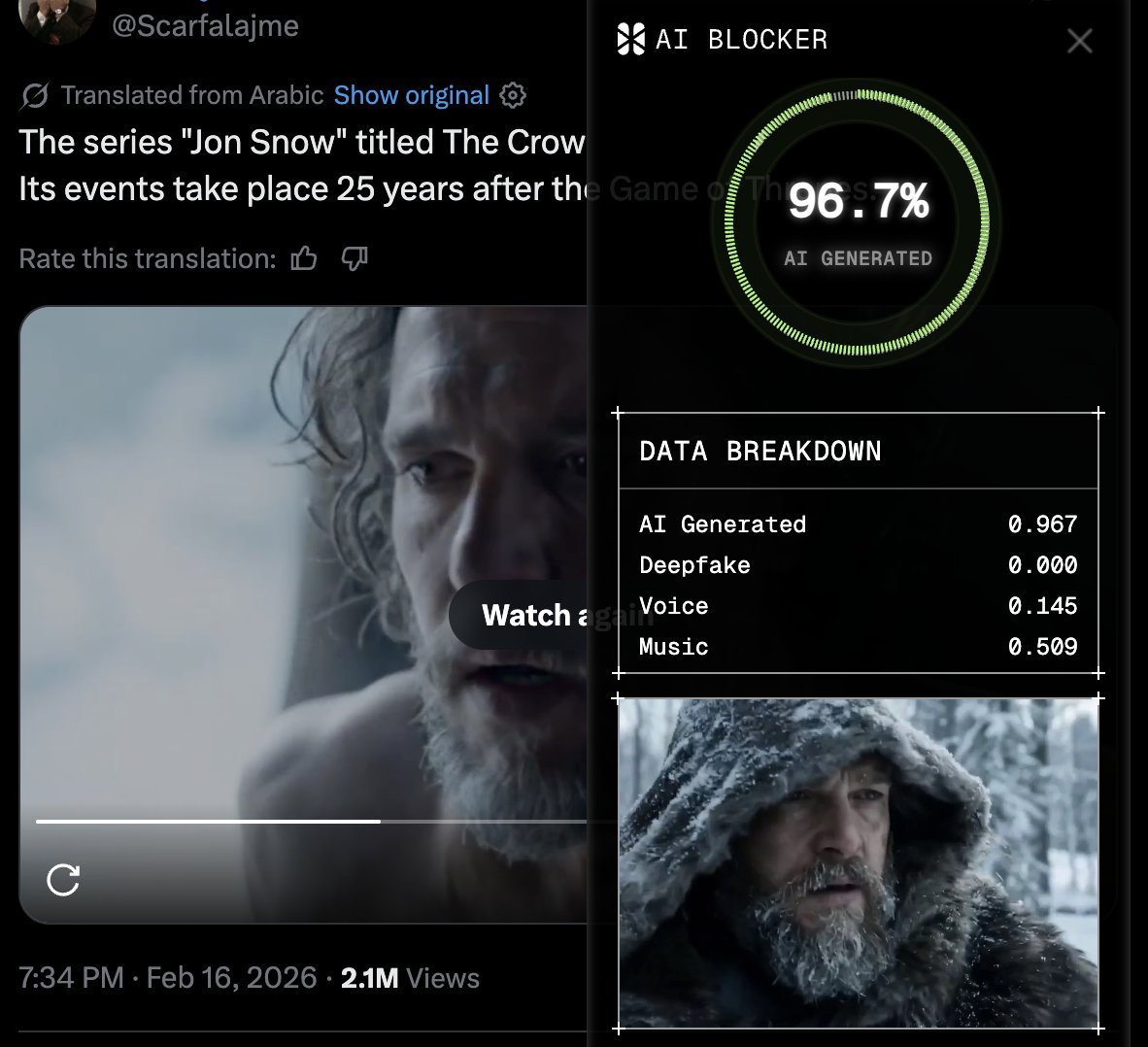The height and width of the screenshot is (1047, 1148).
Task: Toggle the Voice detection row
Action: click(858, 606)
